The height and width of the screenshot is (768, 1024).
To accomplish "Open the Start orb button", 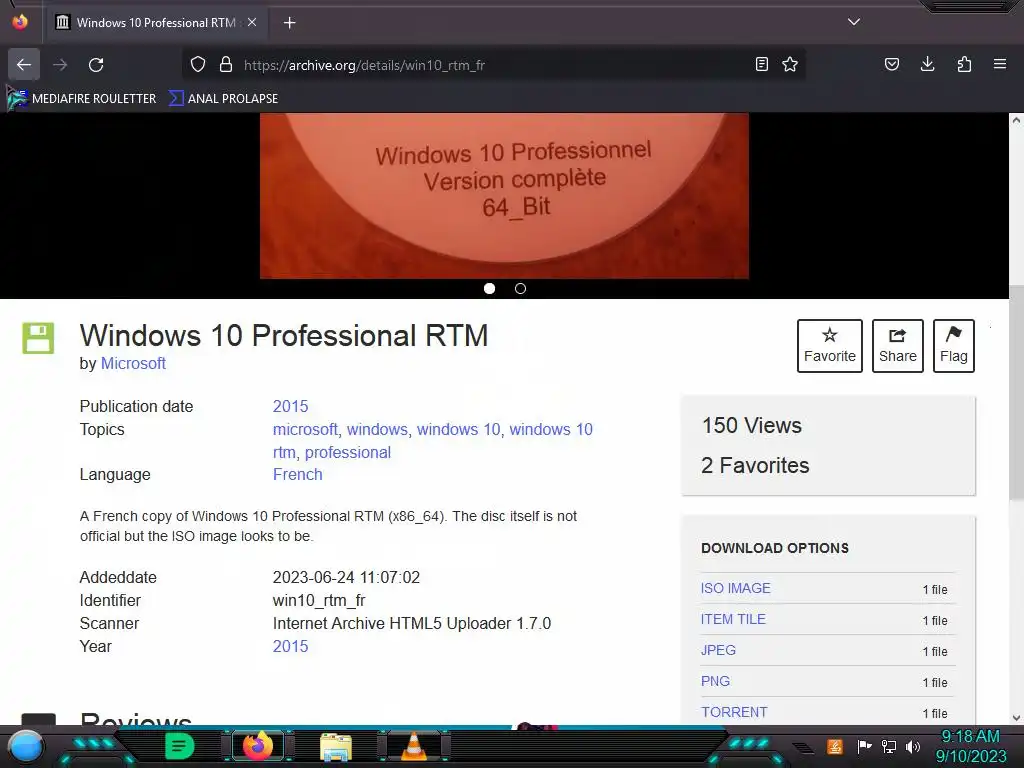I will click(27, 746).
